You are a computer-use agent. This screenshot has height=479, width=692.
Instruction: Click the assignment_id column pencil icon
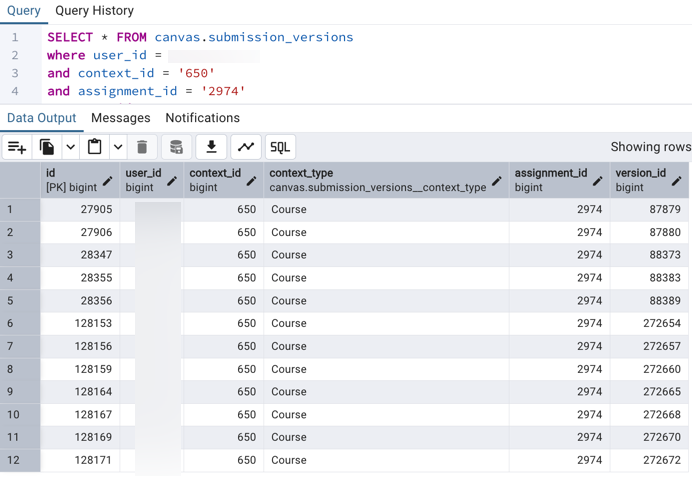point(597,181)
